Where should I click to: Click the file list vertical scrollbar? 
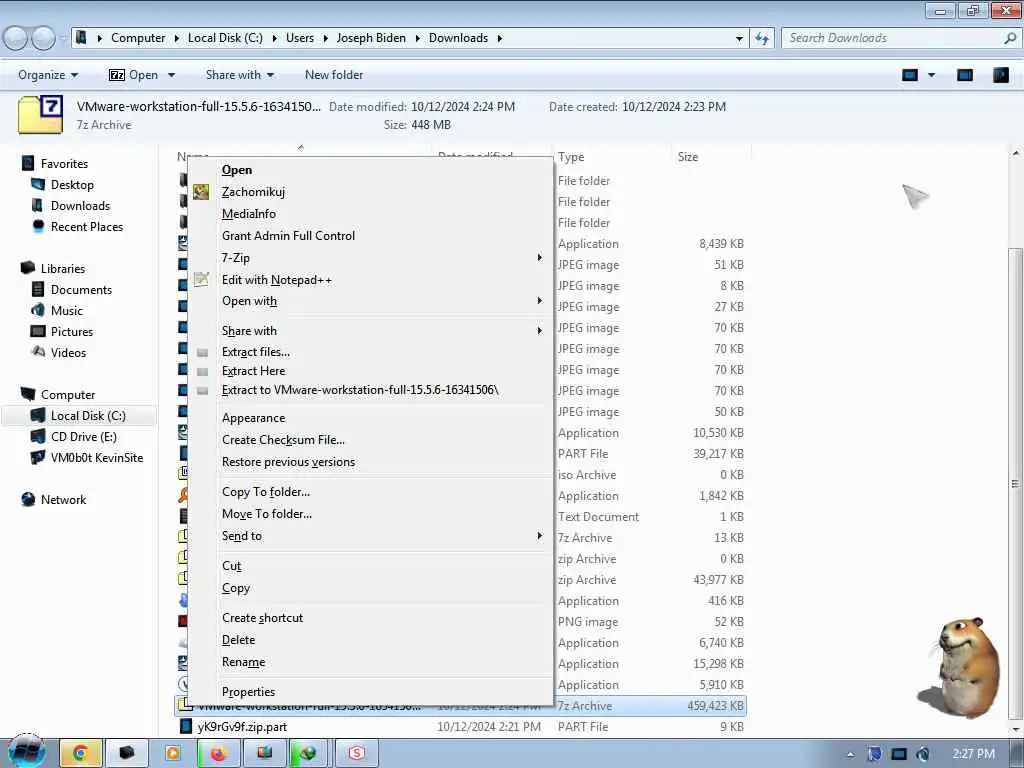tap(1015, 483)
